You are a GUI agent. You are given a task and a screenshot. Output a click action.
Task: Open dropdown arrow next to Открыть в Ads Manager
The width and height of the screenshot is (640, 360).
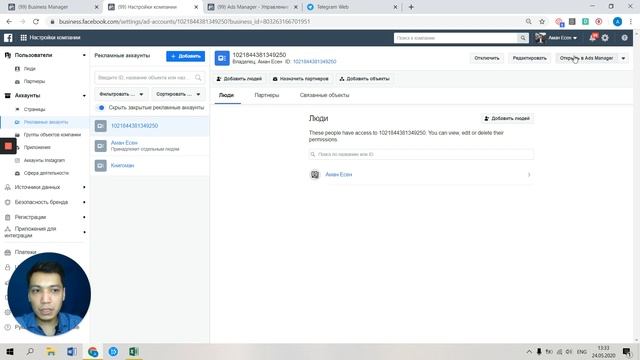point(623,58)
